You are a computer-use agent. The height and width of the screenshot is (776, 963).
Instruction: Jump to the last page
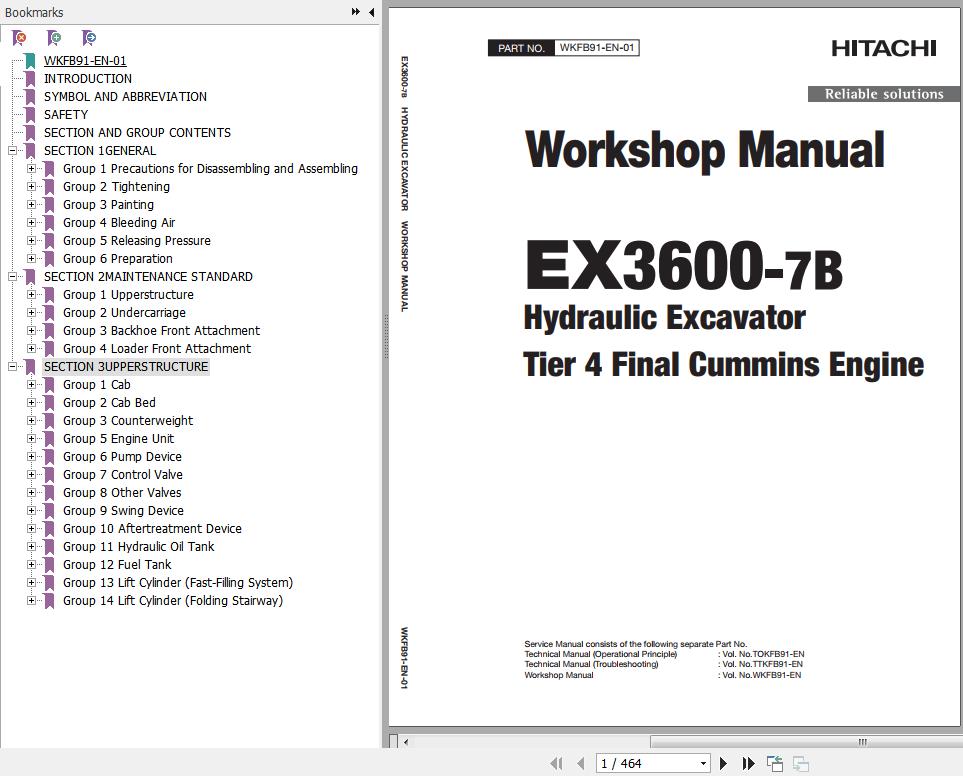pos(748,763)
